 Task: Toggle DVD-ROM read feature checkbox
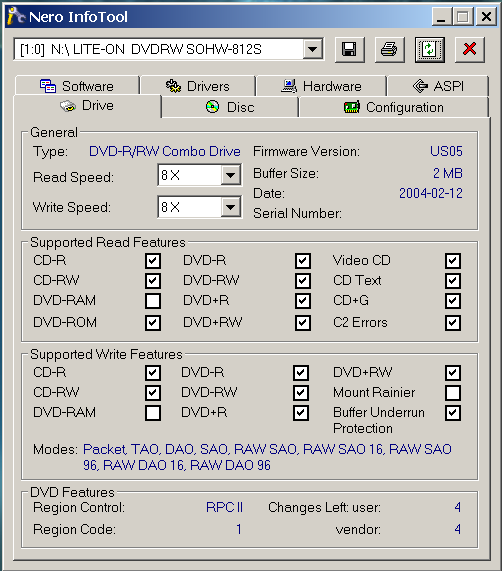pyautogui.click(x=153, y=323)
